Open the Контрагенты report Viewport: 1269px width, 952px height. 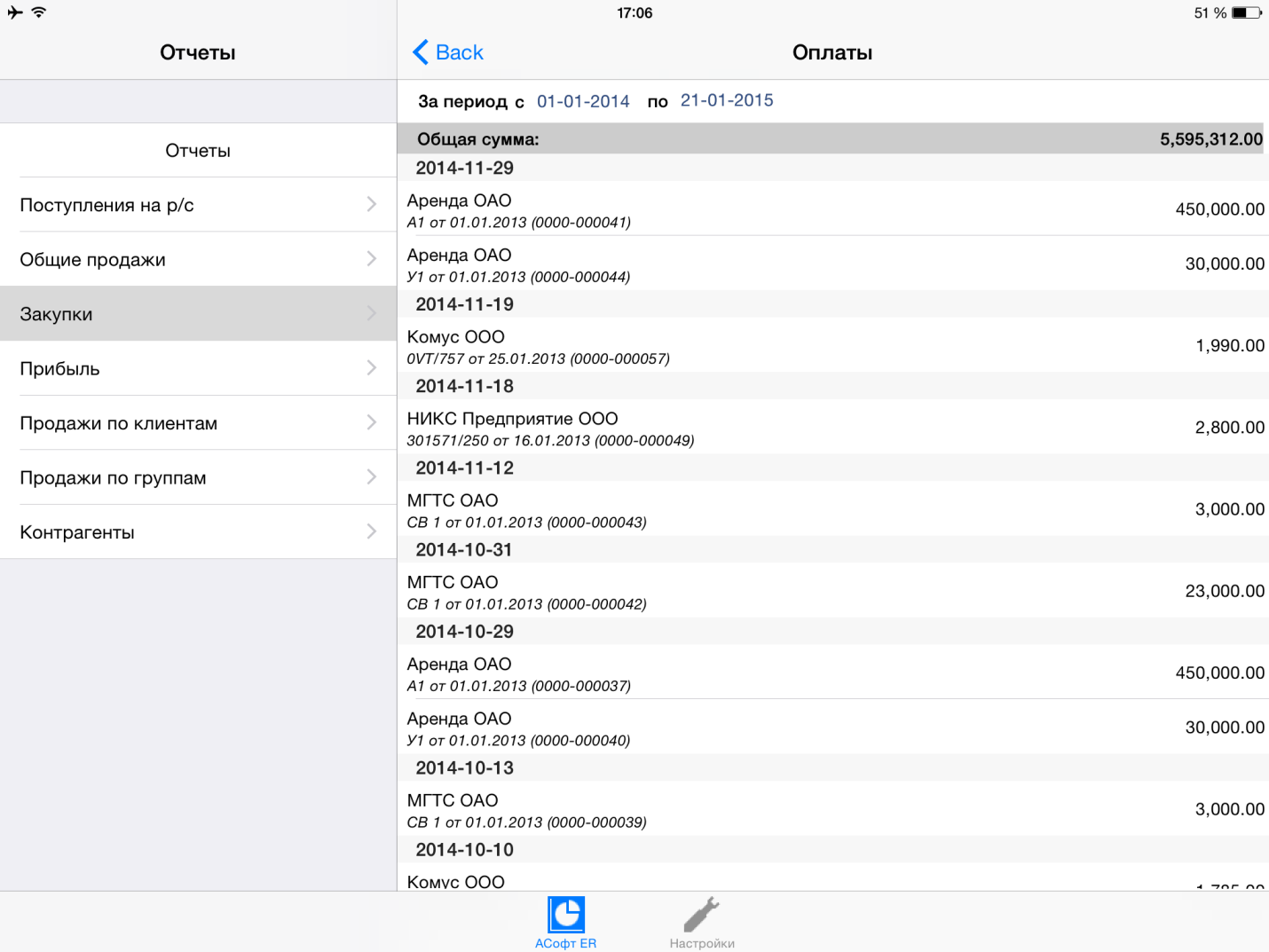tap(198, 532)
